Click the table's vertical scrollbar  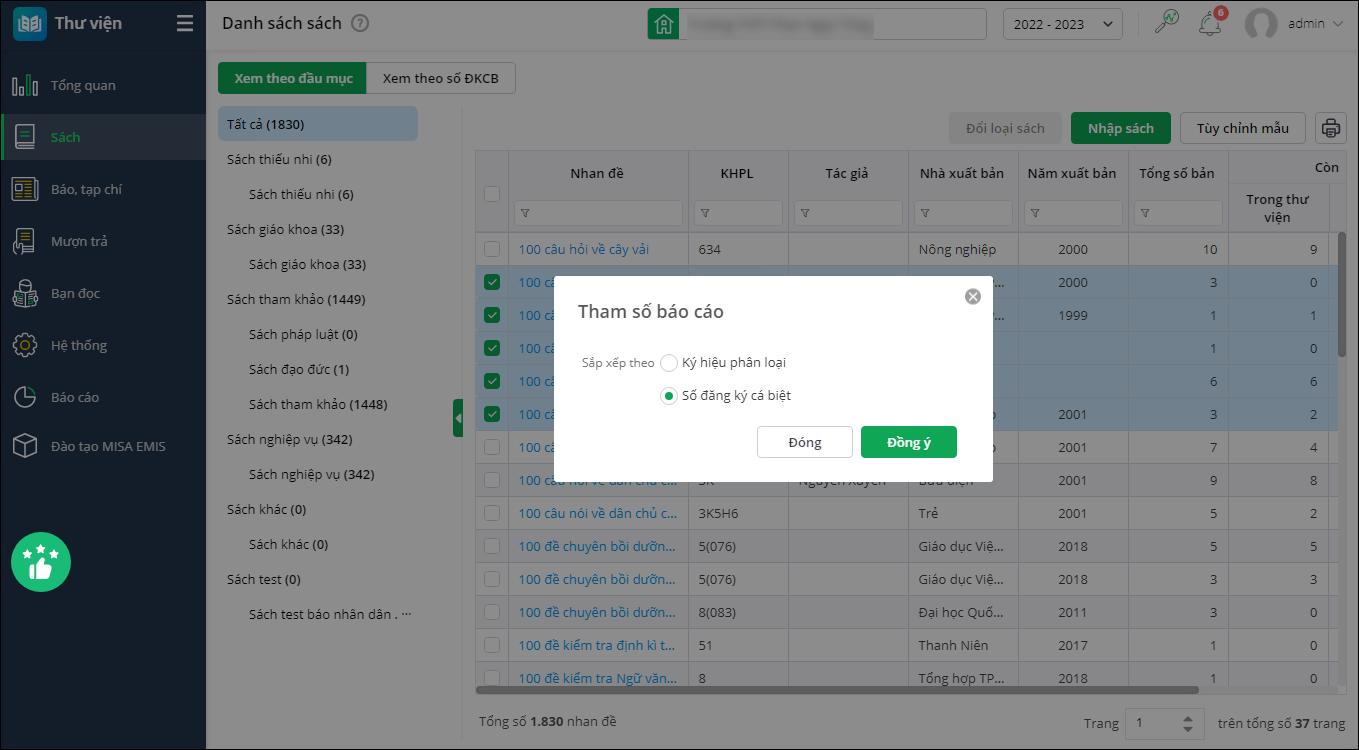click(x=1342, y=295)
